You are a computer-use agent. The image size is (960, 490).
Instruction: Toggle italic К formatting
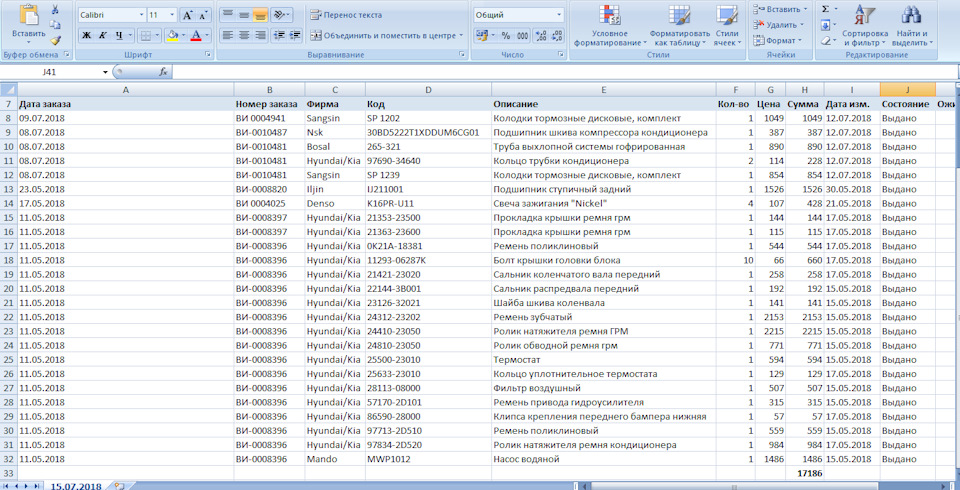click(x=103, y=35)
